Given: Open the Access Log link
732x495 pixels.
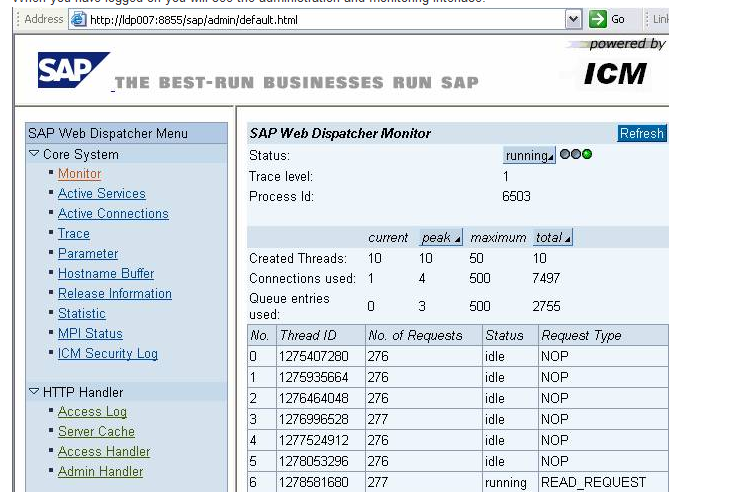Looking at the screenshot, I should tap(92, 411).
